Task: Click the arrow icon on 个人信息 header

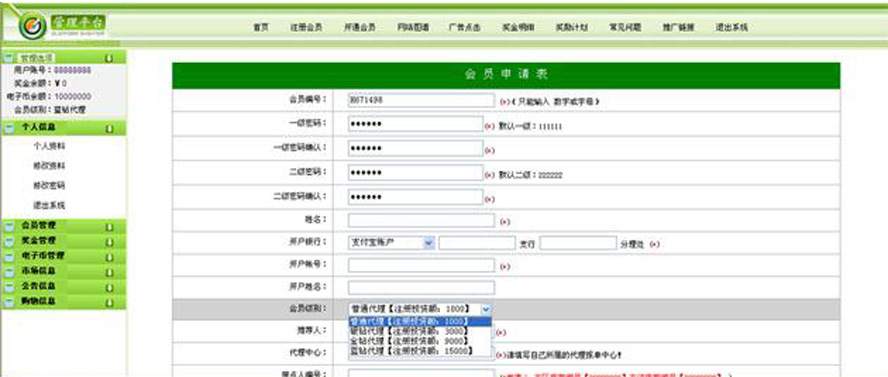Action: coord(109,129)
